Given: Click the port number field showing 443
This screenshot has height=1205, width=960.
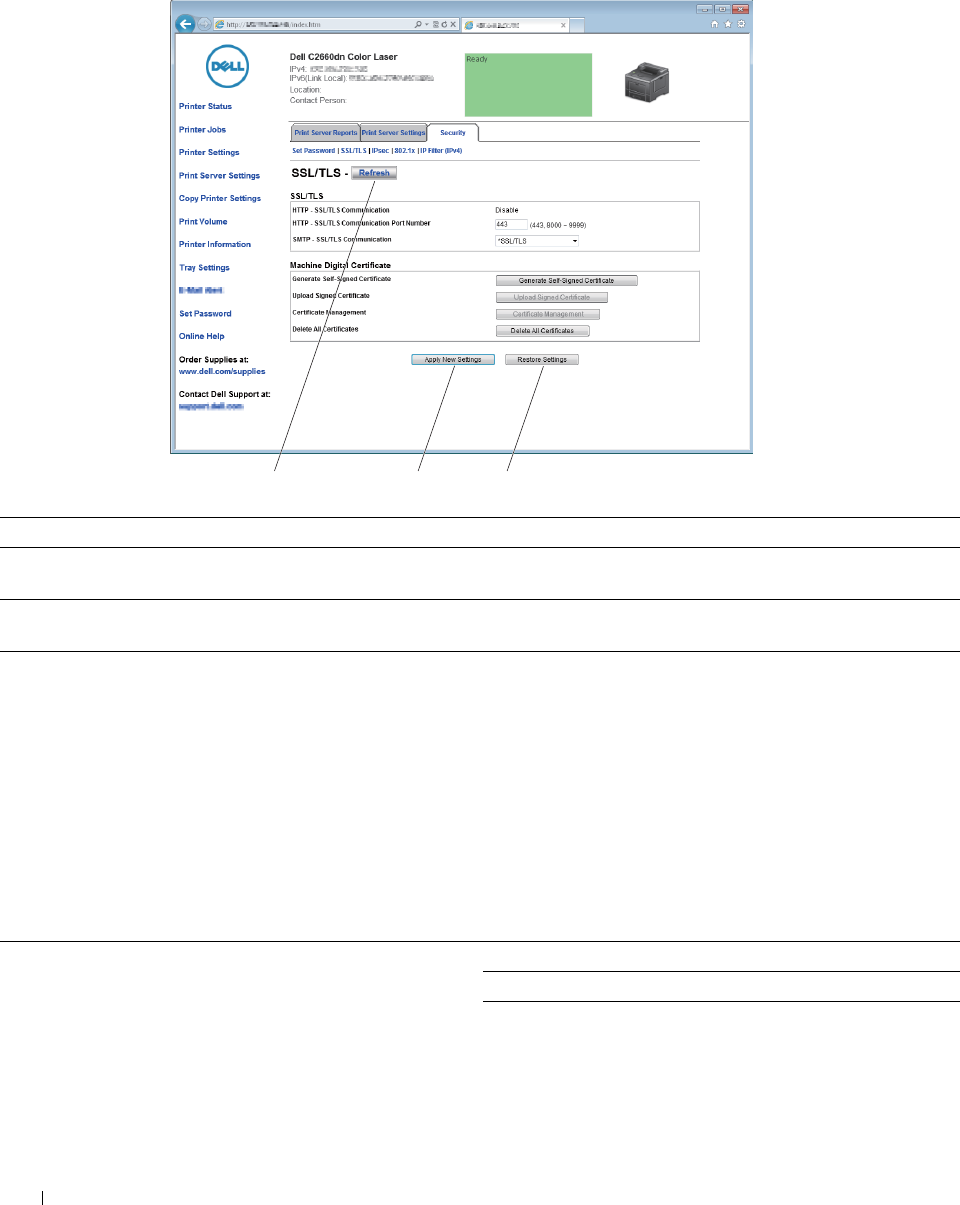Looking at the screenshot, I should pyautogui.click(x=511, y=225).
